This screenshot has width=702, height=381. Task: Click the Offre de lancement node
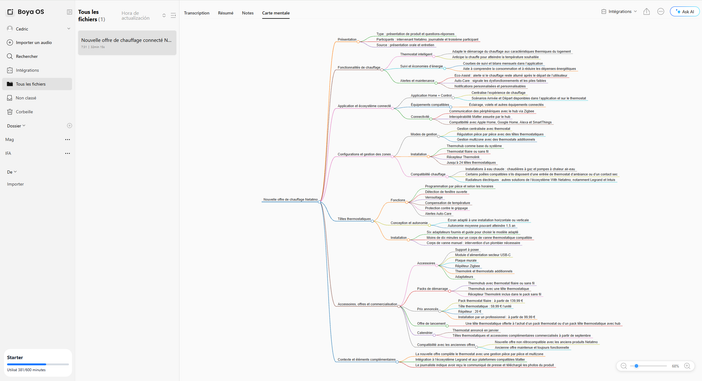[431, 324]
